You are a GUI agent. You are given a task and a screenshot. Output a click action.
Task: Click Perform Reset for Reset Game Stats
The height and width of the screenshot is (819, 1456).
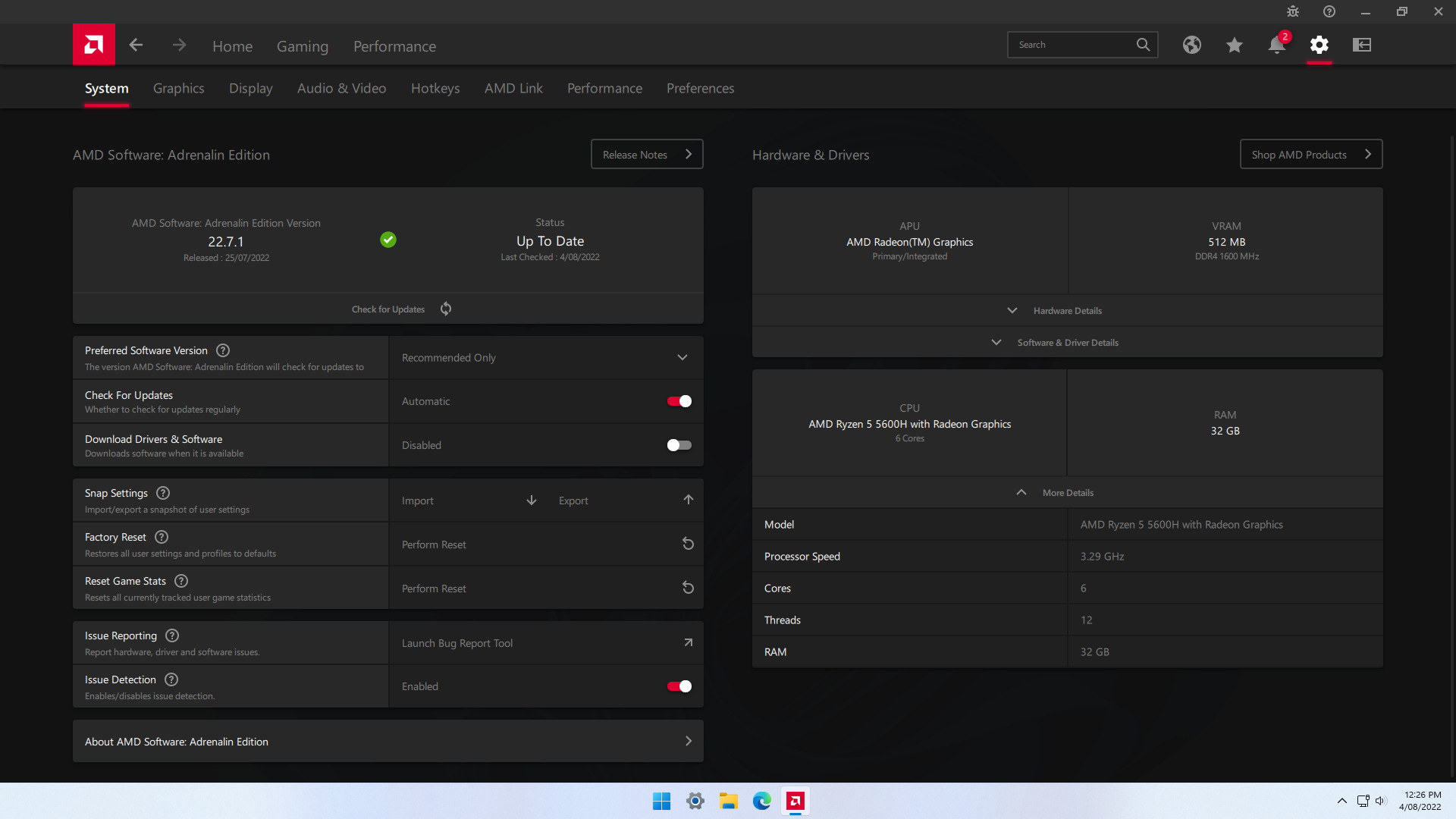(x=434, y=588)
